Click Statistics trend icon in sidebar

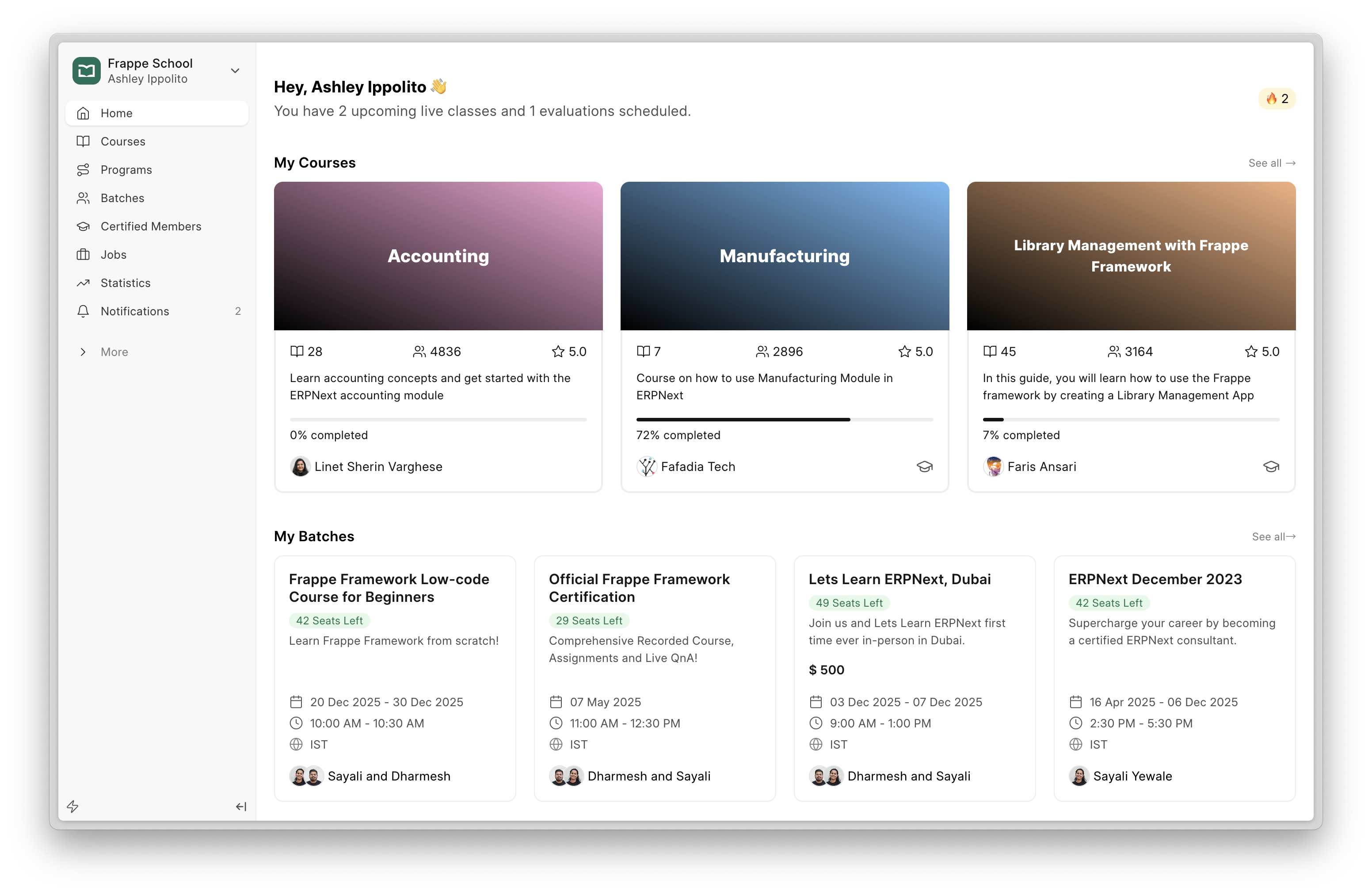[83, 283]
